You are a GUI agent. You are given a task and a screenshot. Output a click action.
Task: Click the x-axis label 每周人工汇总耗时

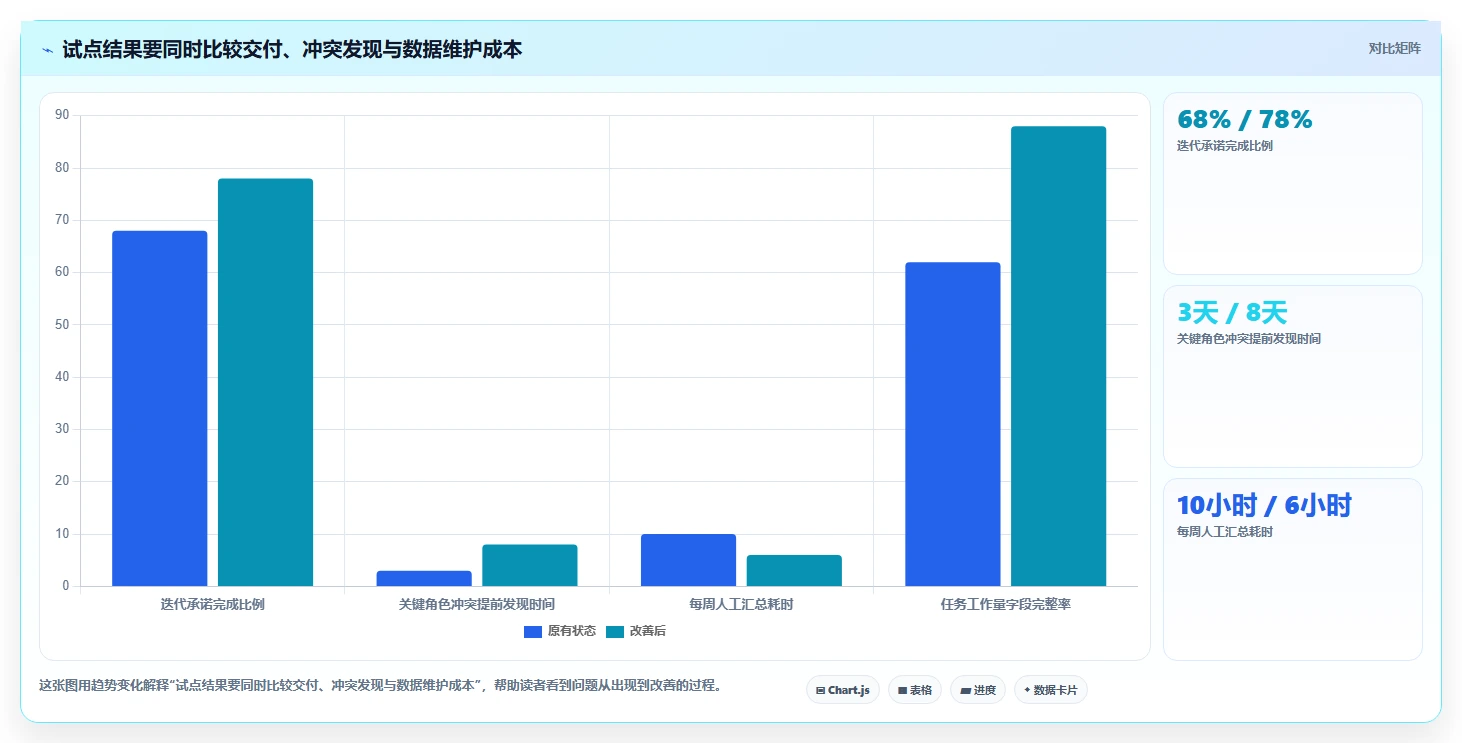(741, 604)
